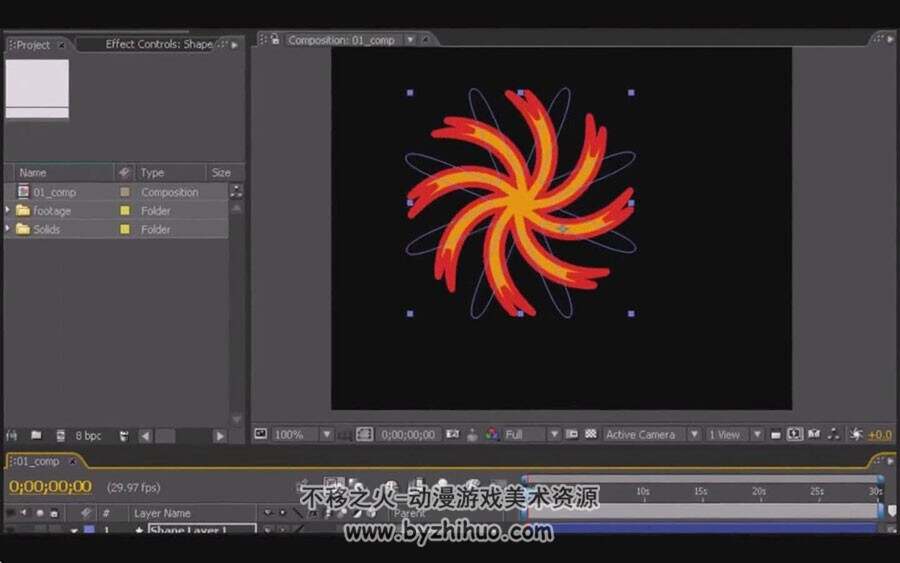Viewport: 900px width, 563px height.
Task: Click the project item thumbnail preview
Action: (x=37, y=89)
